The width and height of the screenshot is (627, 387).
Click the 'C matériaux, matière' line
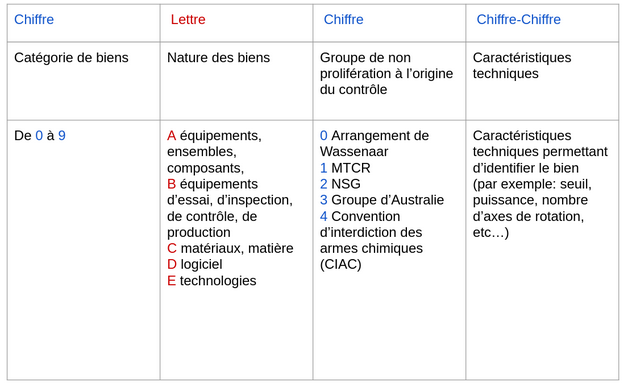tap(230, 248)
